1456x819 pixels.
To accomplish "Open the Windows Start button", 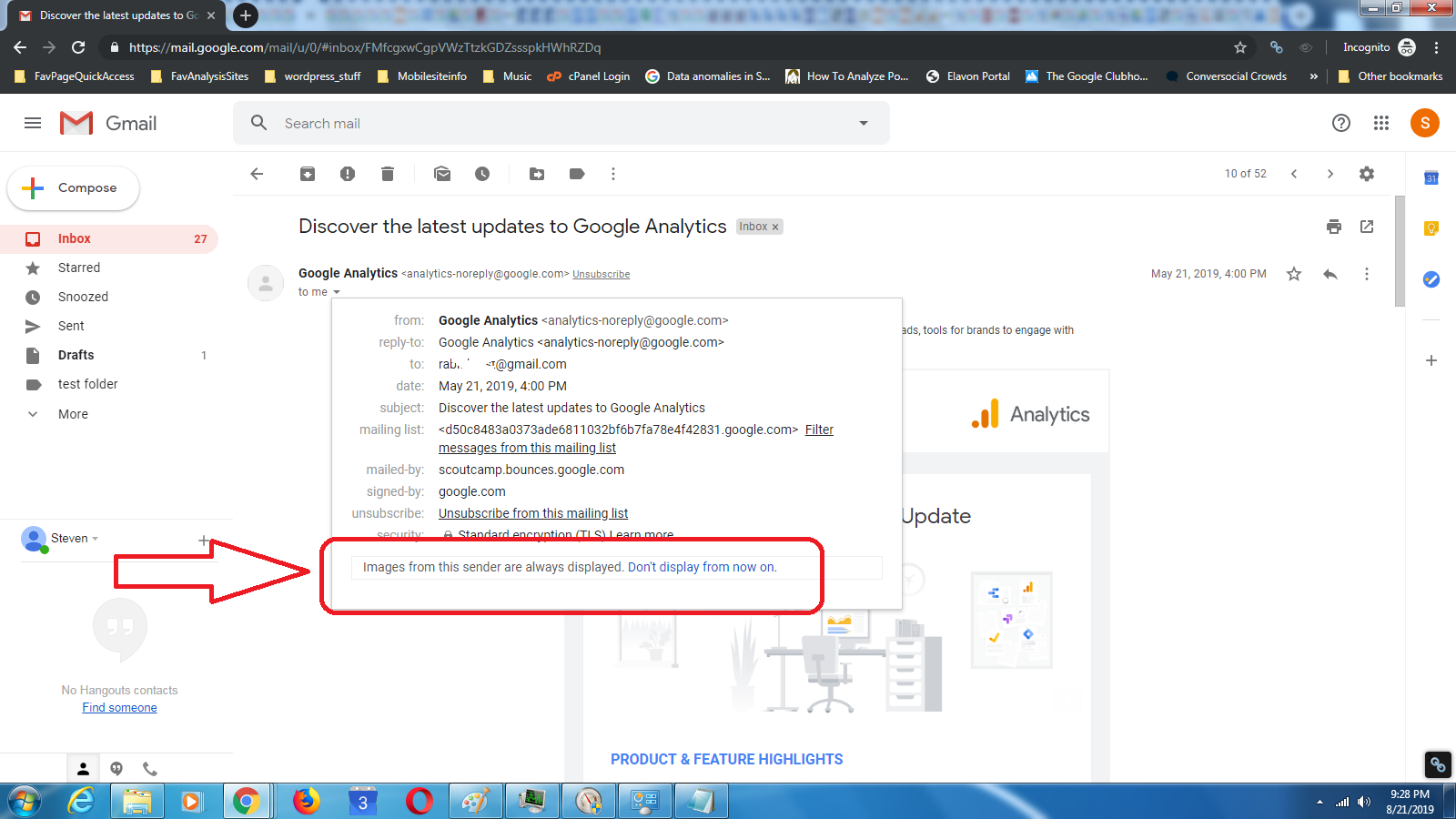I will pos(24,801).
